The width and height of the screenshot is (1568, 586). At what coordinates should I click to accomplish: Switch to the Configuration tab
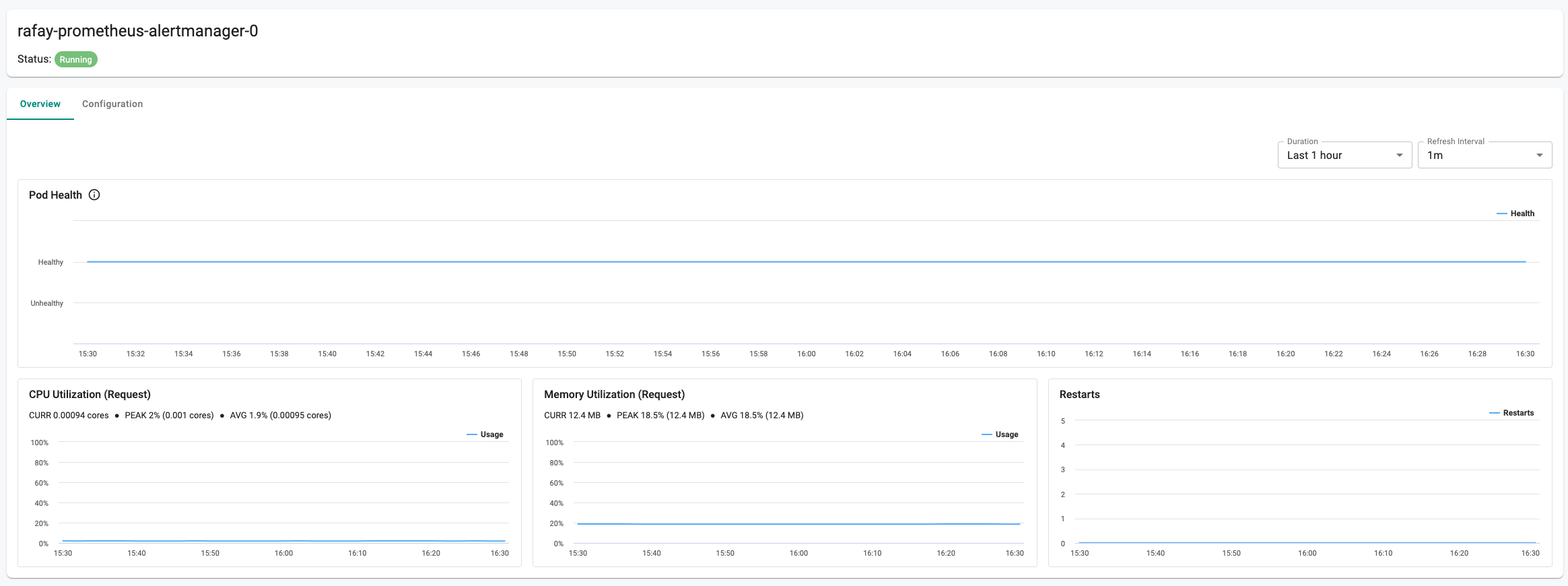(x=112, y=104)
